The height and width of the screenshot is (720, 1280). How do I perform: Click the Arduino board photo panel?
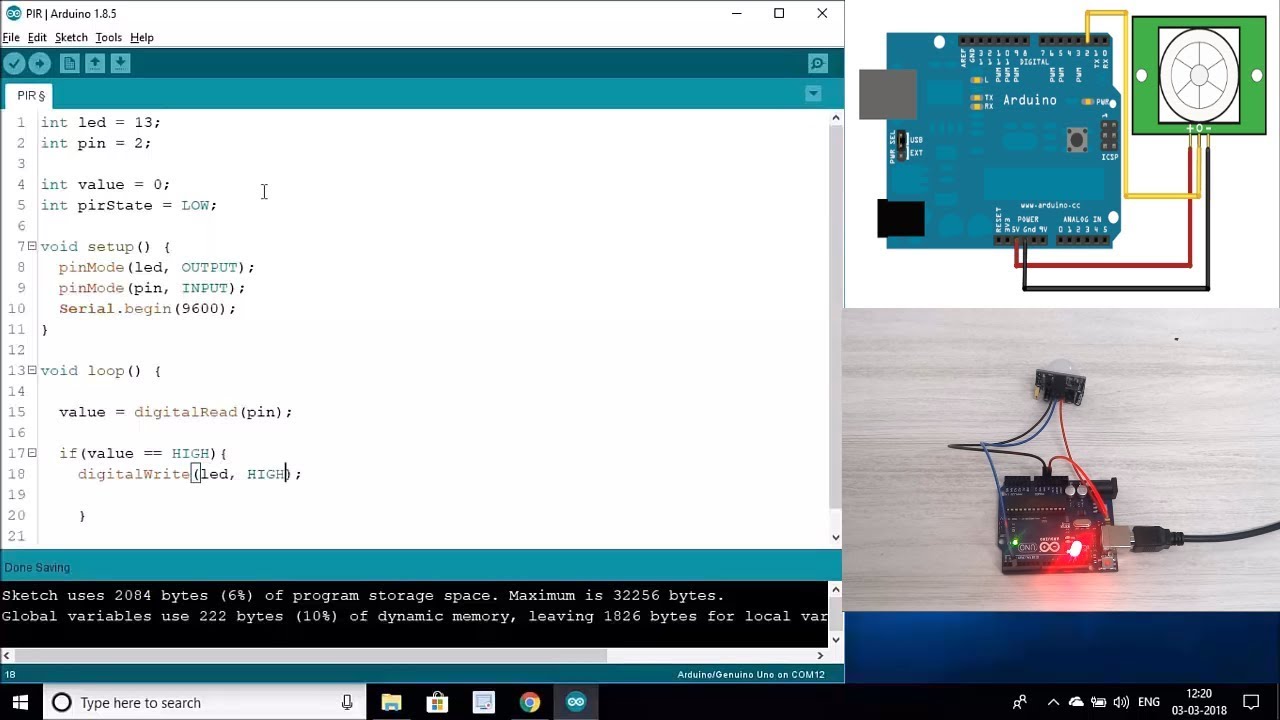pos(1061,459)
